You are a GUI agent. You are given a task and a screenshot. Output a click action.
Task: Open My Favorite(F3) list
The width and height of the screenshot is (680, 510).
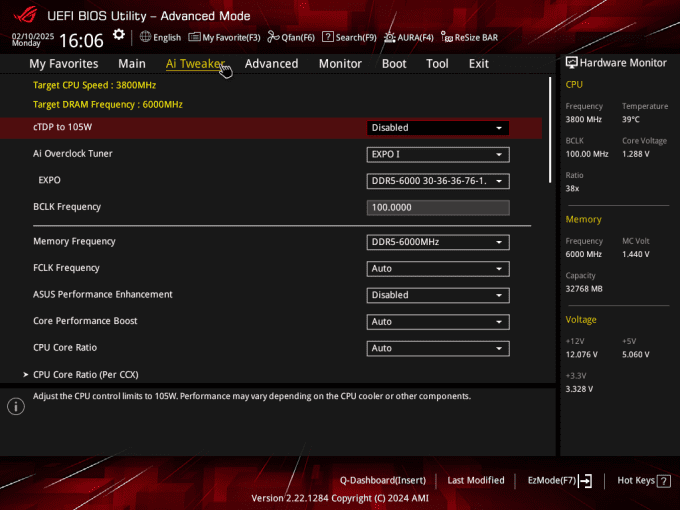pos(224,37)
